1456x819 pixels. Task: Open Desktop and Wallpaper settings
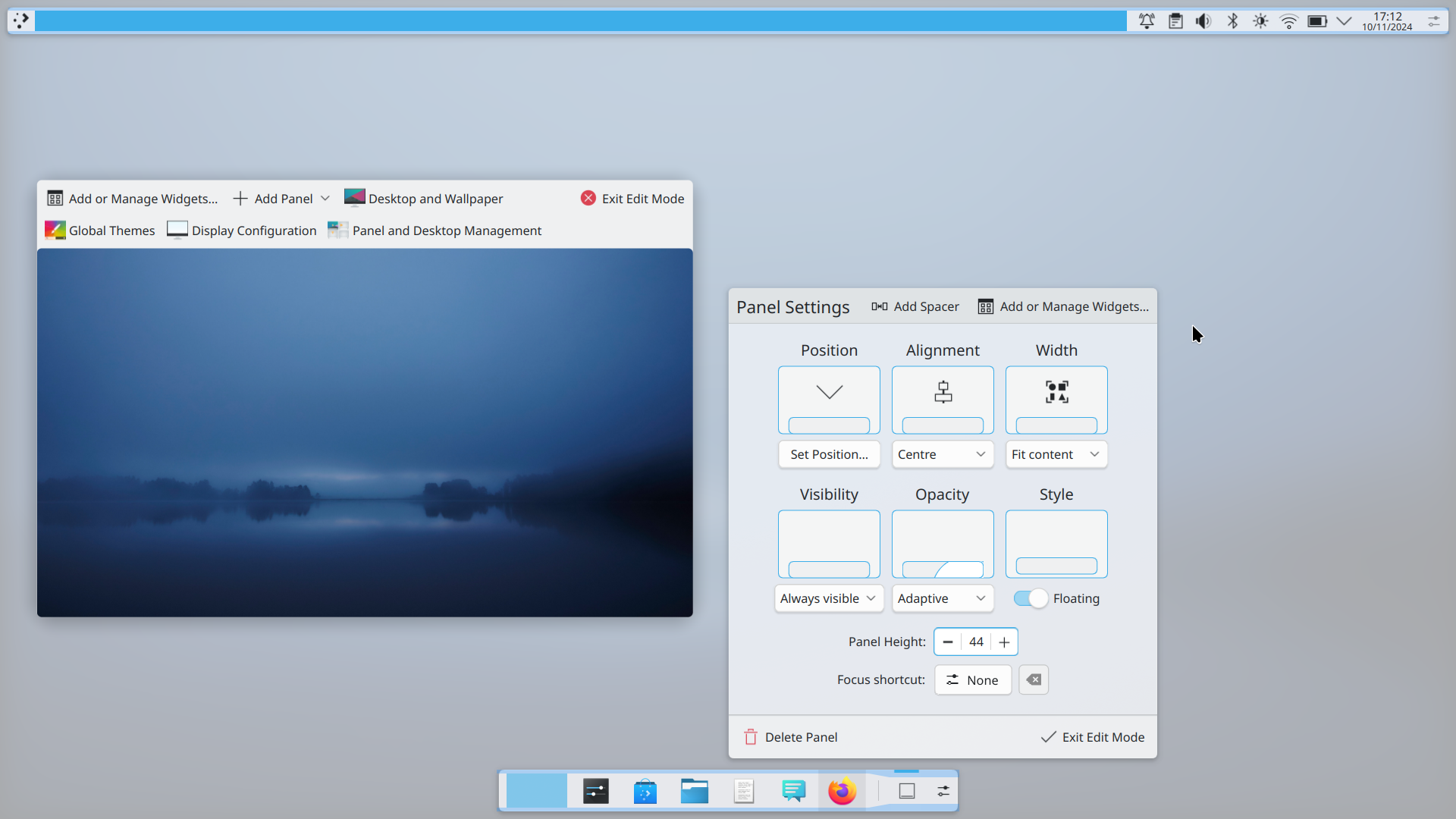(424, 198)
